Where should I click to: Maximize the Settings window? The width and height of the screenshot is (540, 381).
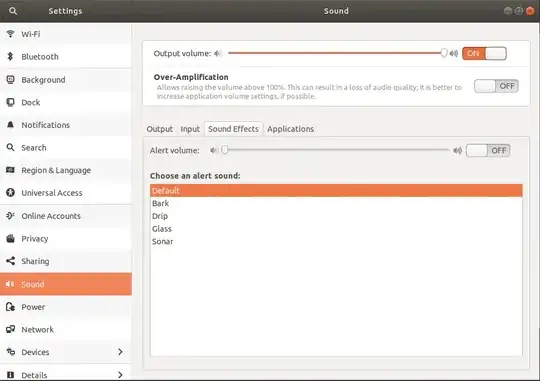click(519, 11)
